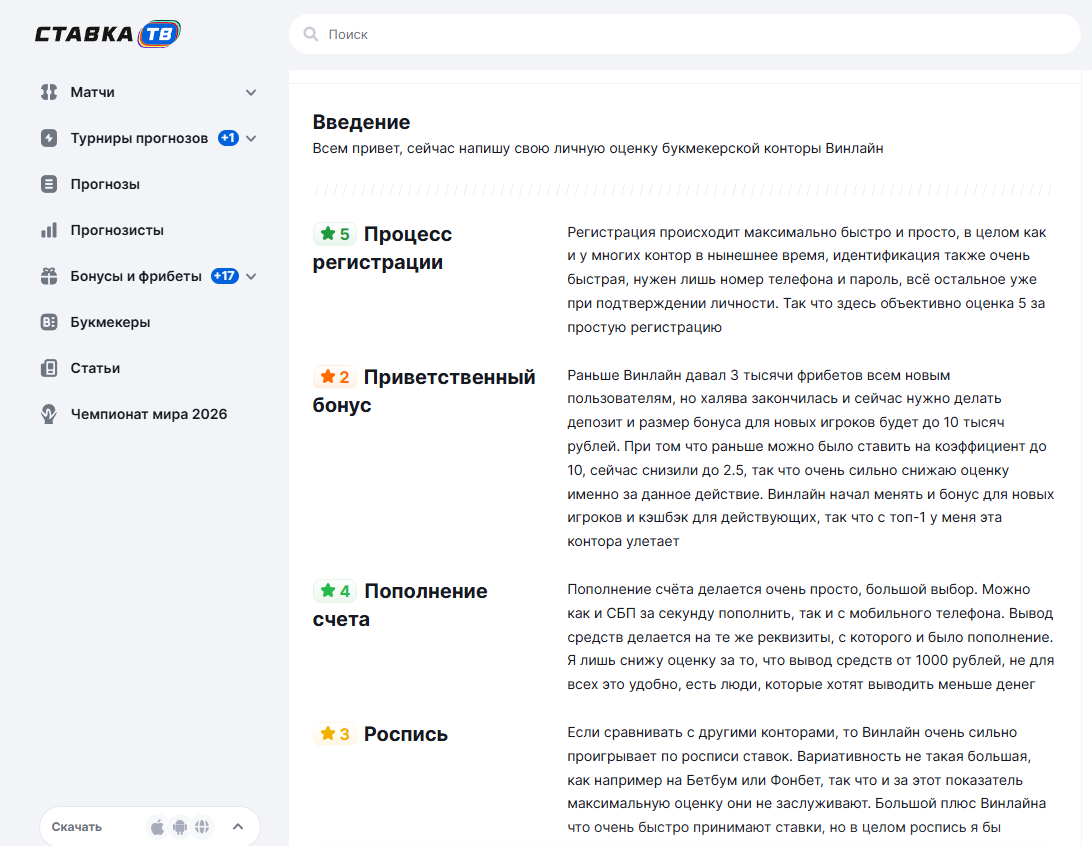This screenshot has width=1092, height=846.
Task: Click the Введение heading
Action: (361, 122)
